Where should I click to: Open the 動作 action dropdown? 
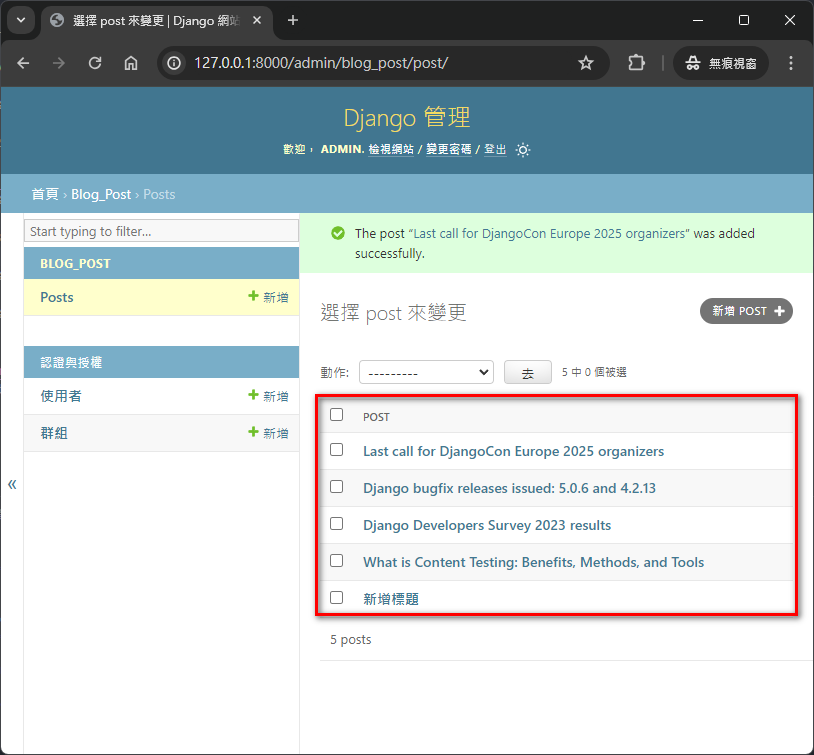[x=426, y=372]
